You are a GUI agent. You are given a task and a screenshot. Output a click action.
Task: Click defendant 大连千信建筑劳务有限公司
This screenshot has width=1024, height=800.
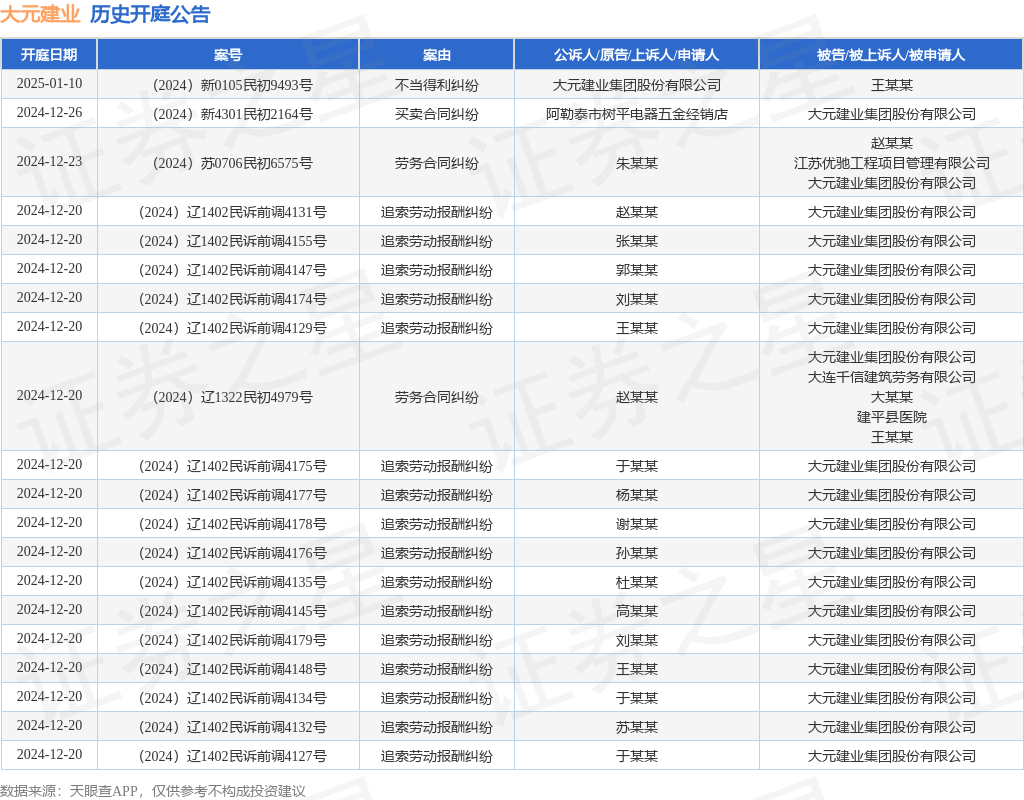[891, 377]
